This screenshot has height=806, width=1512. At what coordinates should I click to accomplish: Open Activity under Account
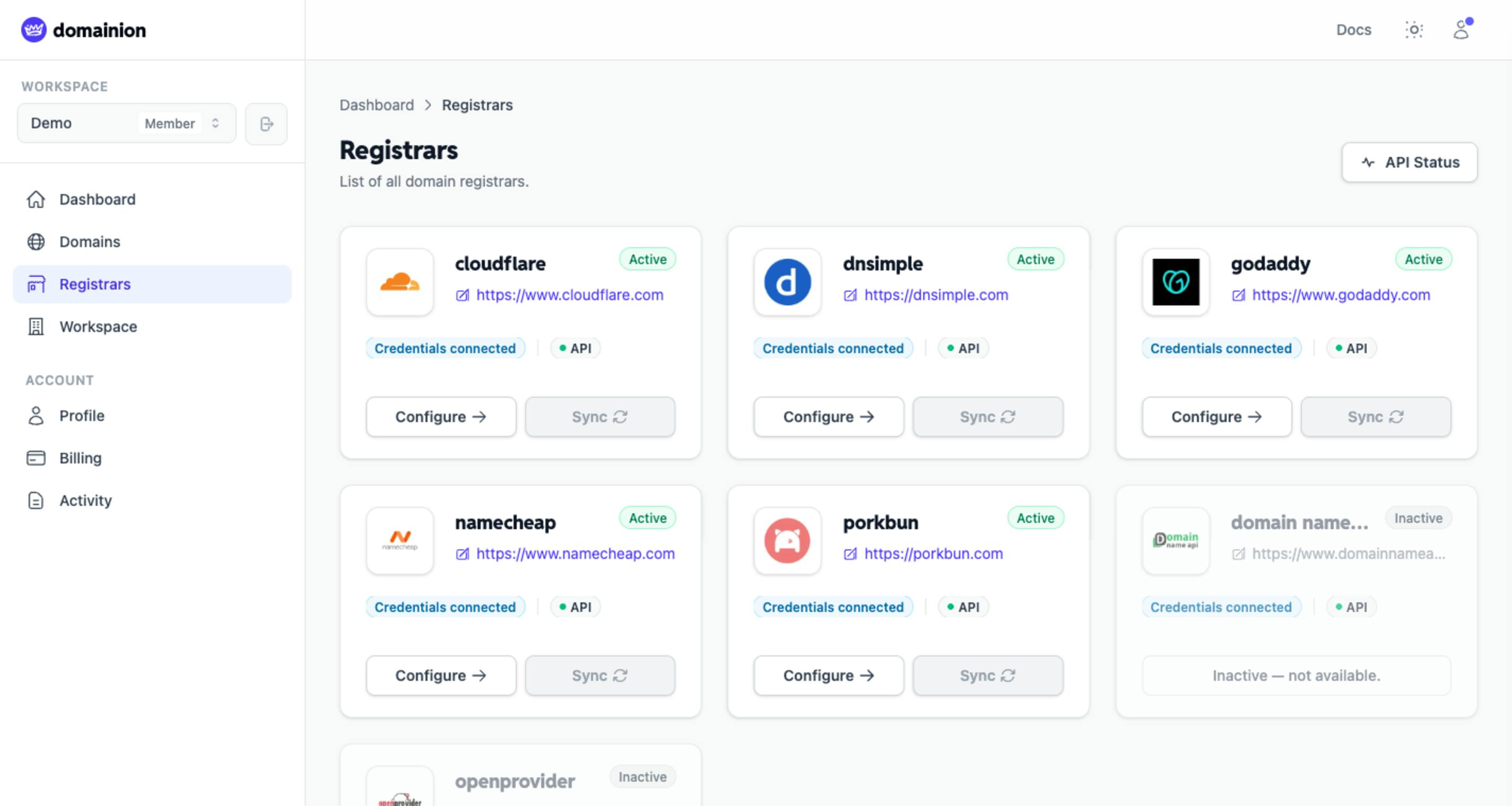click(152, 501)
